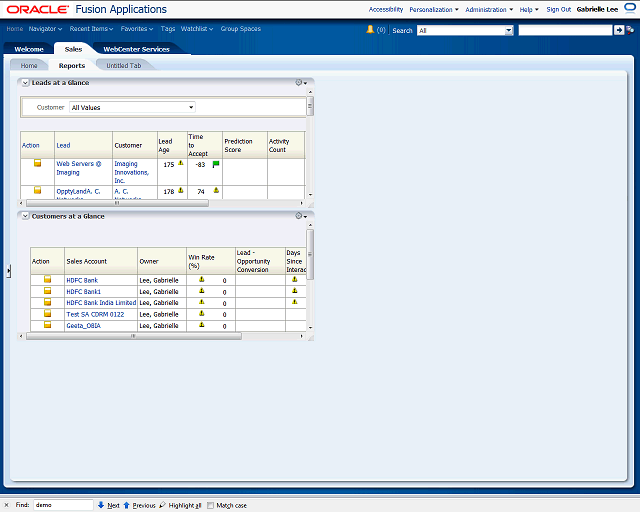Open action icon for Geeta_OBIA row
The image size is (640, 512).
(47, 325)
